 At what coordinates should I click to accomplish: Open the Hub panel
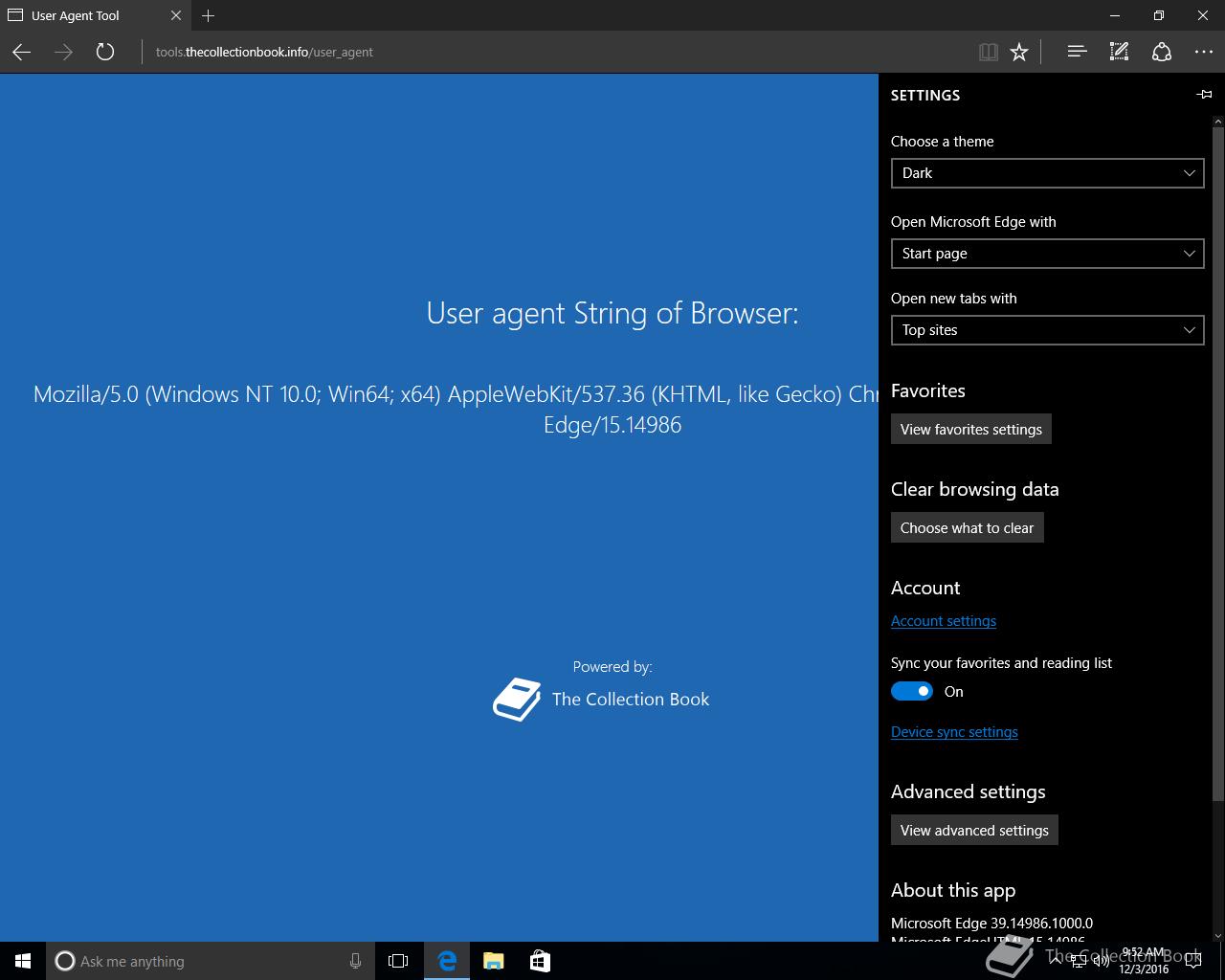click(x=1077, y=53)
